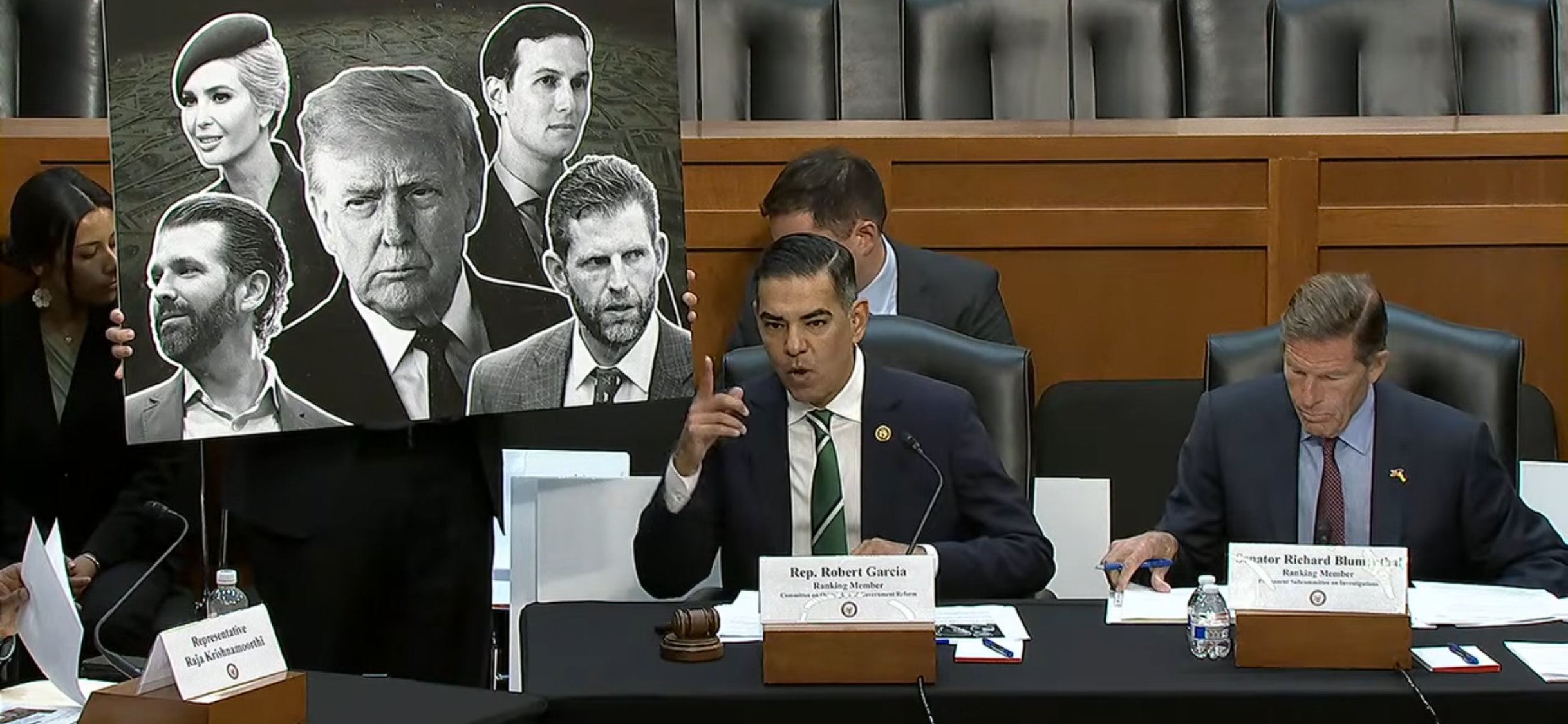Click the seal emblem on Blumenthal nameplate
1568x724 pixels.
(1317, 598)
